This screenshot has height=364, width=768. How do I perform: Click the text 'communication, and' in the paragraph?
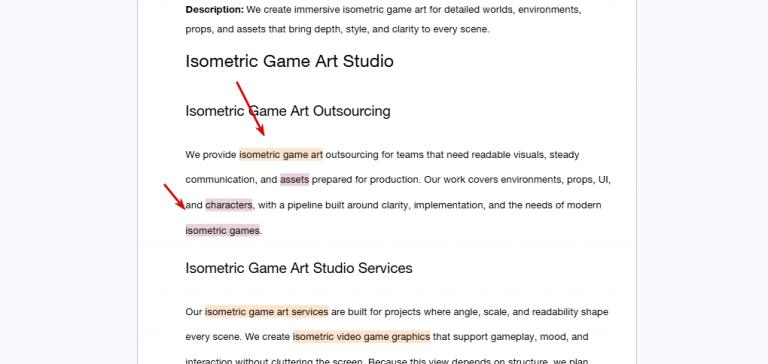point(232,180)
